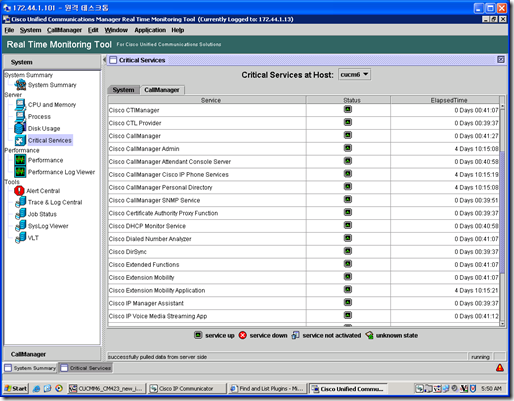Open CUCMM6_CM423 taskbar button

click(107, 388)
